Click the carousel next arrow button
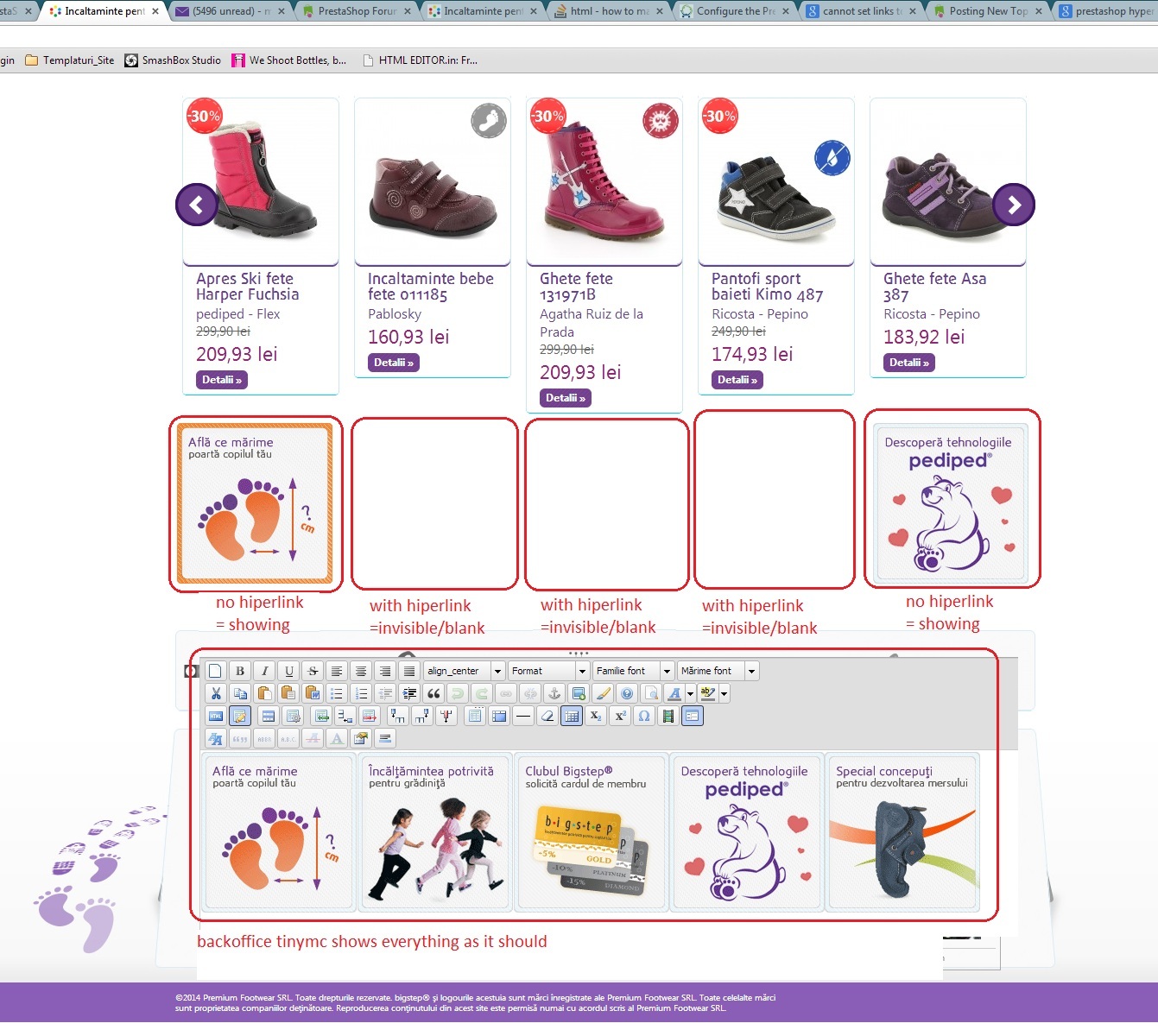Viewport: 1158px width, 1036px height. [1014, 205]
